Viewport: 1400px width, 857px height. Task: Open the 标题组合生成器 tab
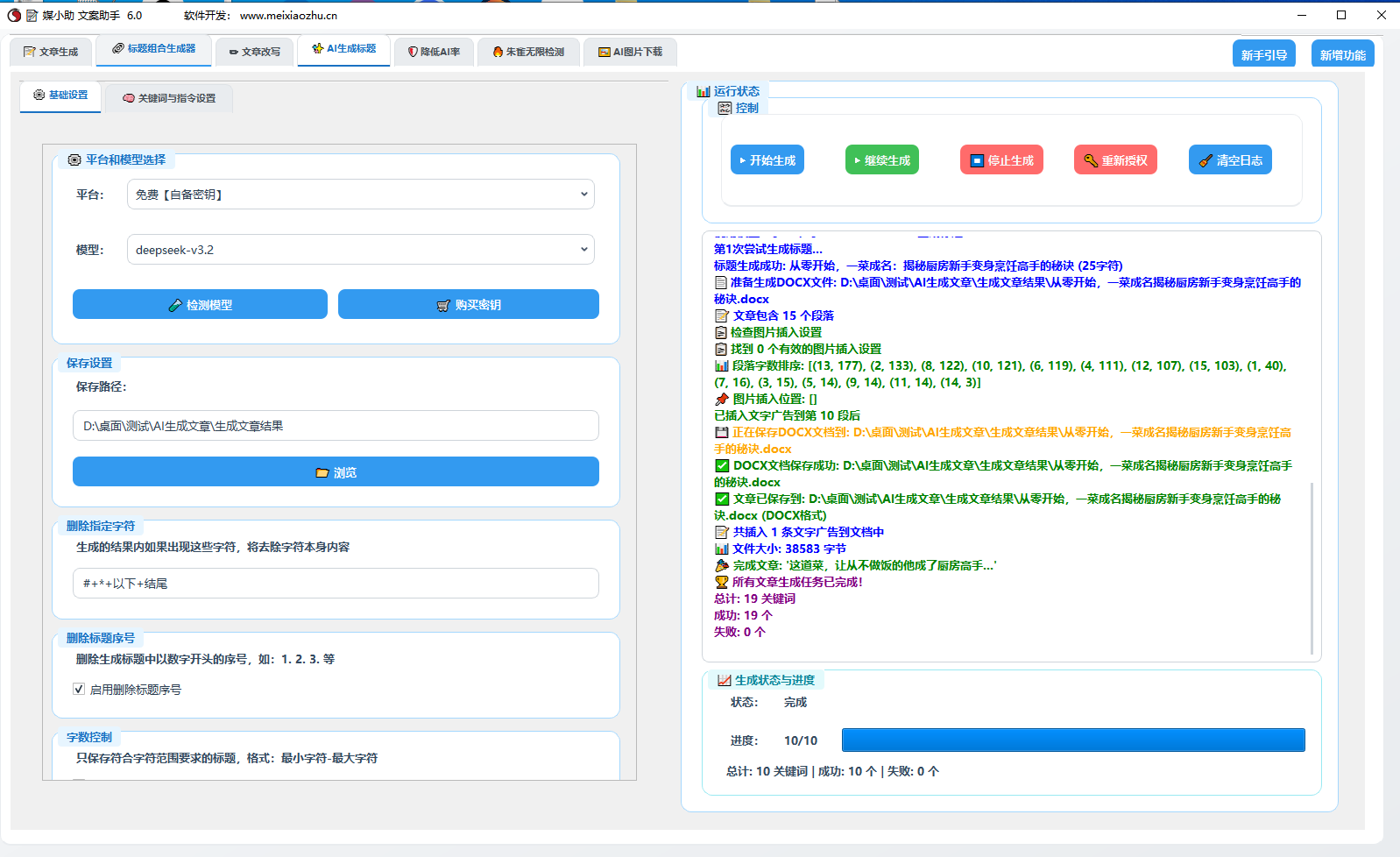[x=154, y=49]
